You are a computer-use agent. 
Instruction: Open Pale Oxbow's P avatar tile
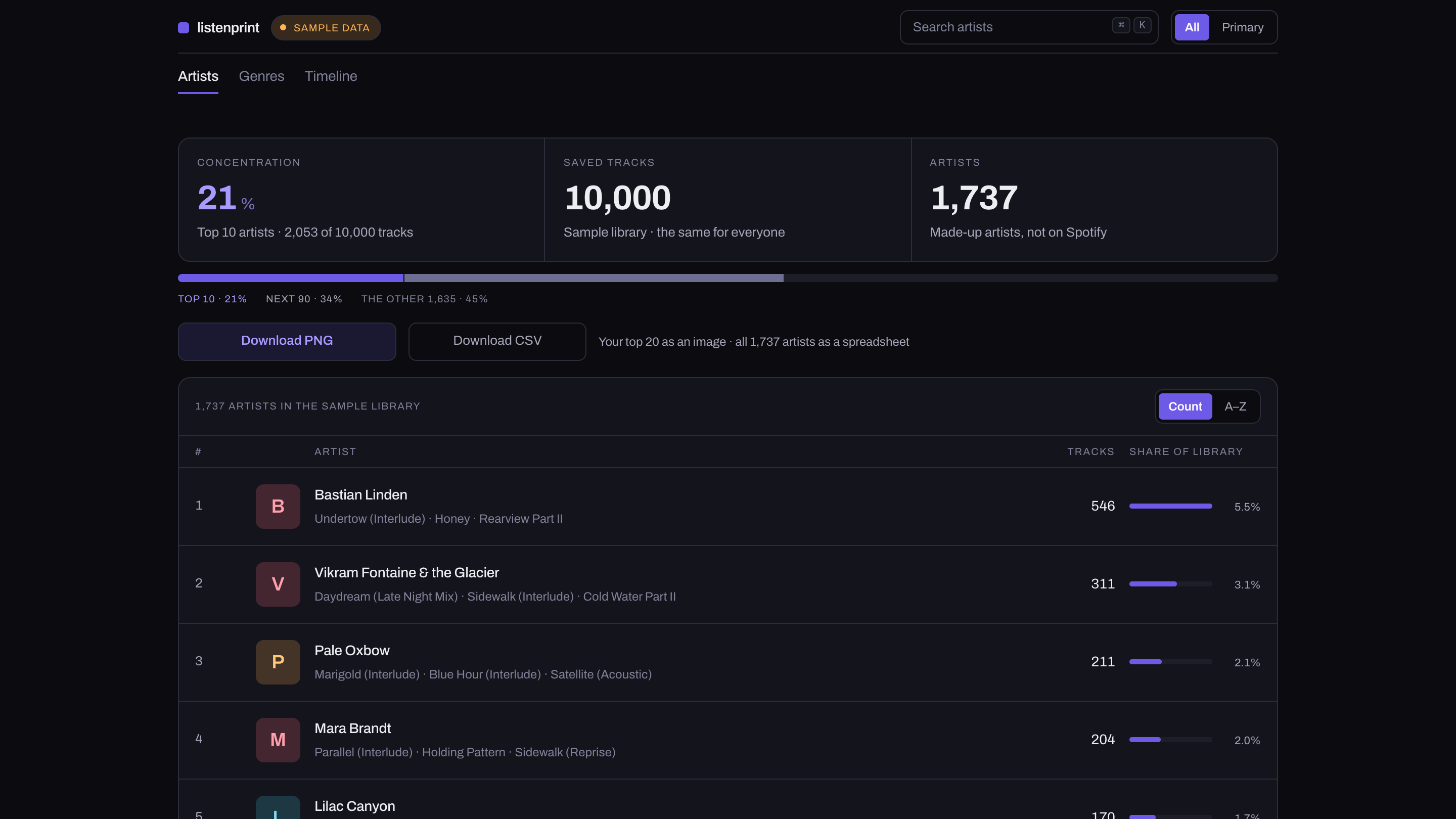point(278,662)
